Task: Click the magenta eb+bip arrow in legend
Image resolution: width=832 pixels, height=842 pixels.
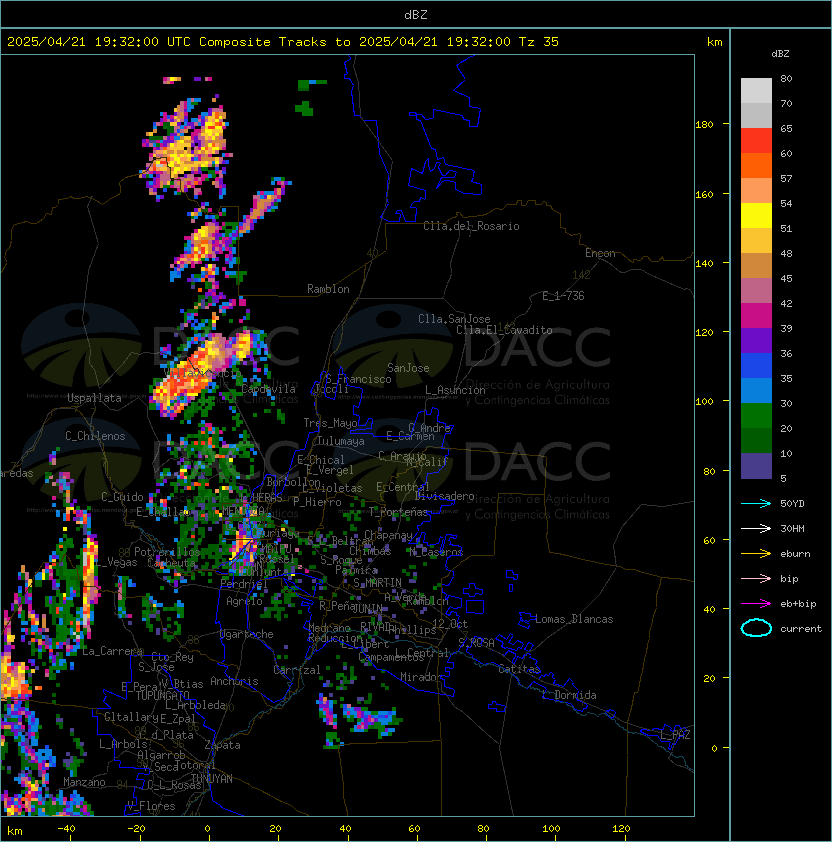Action: click(x=756, y=604)
